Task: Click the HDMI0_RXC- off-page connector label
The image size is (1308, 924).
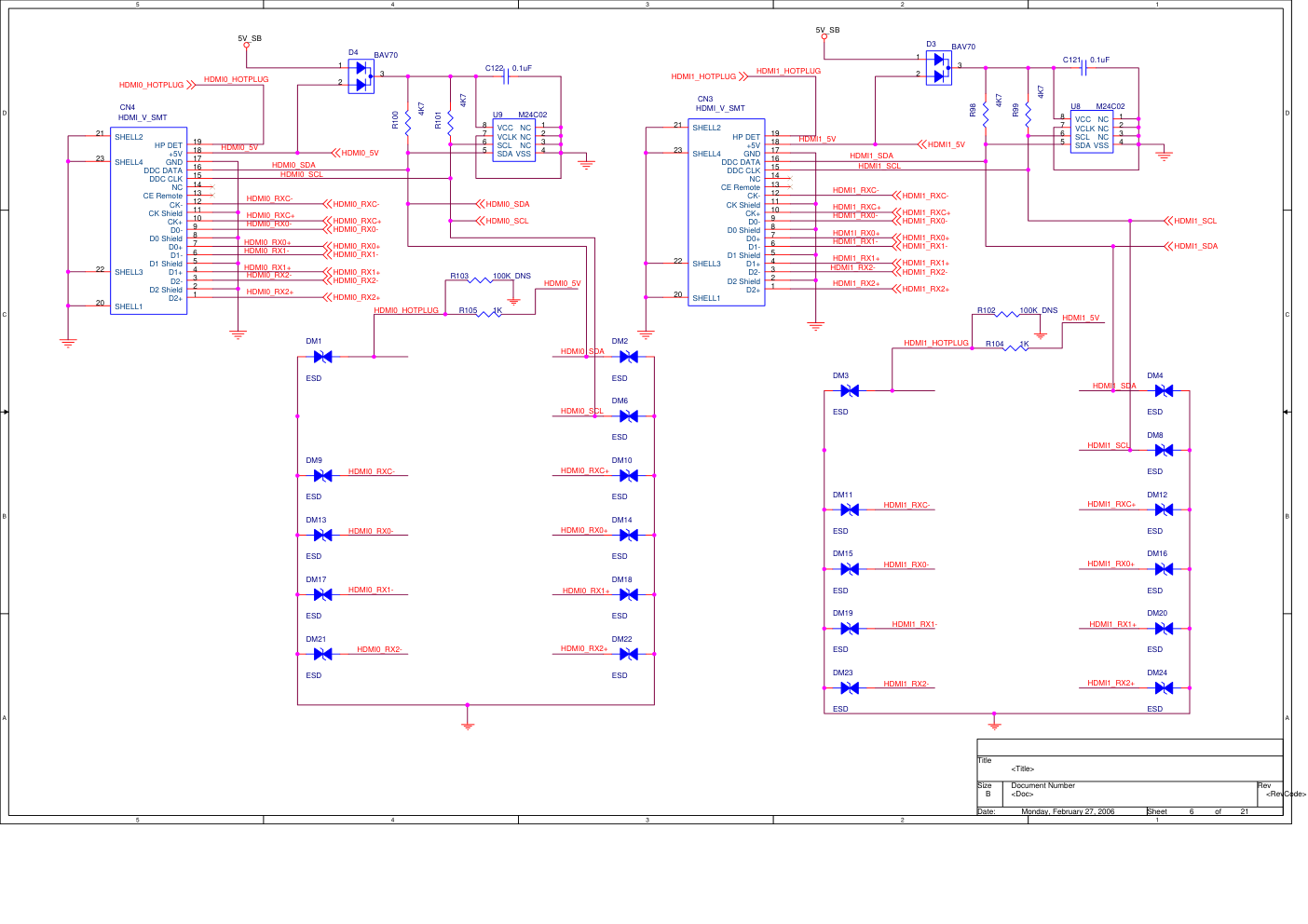Action: click(x=356, y=205)
